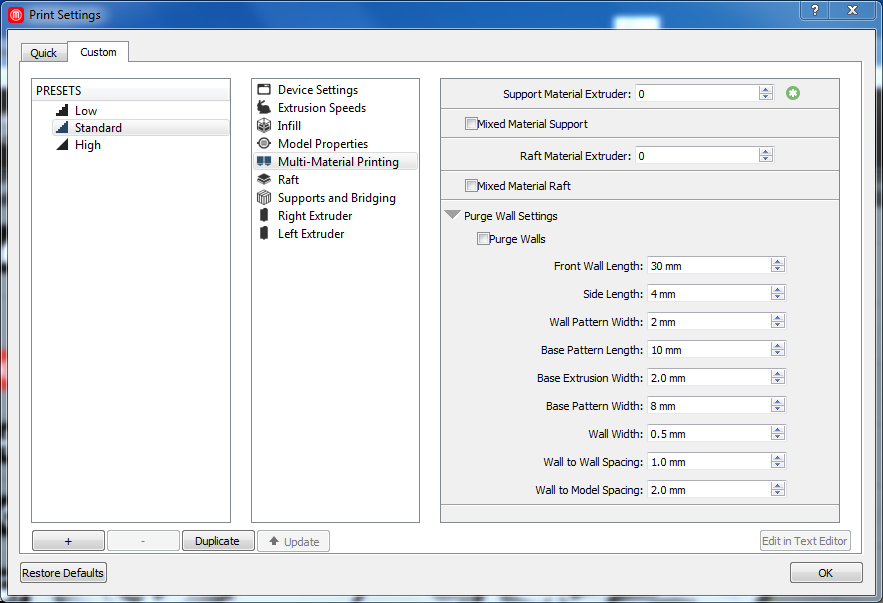883x603 pixels.
Task: Toggle the Purge Walls checkbox
Action: tap(483, 239)
